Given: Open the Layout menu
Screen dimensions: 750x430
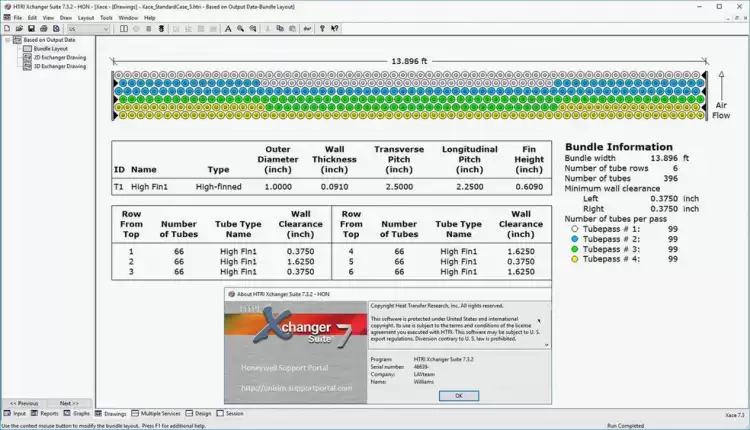Looking at the screenshot, I should click(x=86, y=18).
